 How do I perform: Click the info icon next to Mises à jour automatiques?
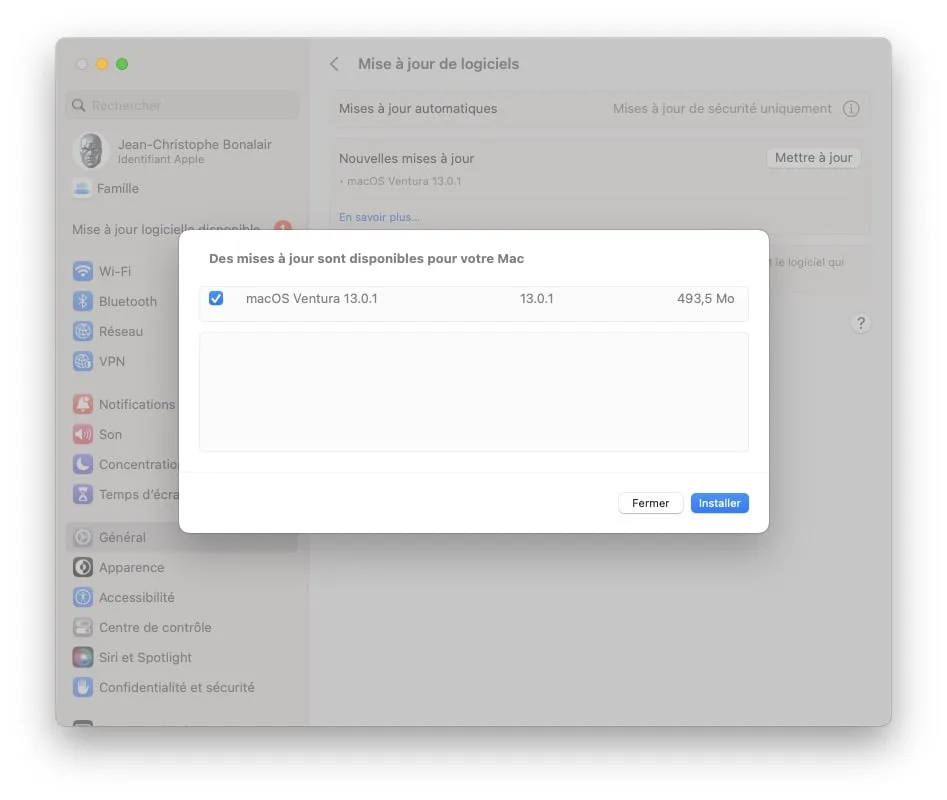tap(851, 108)
